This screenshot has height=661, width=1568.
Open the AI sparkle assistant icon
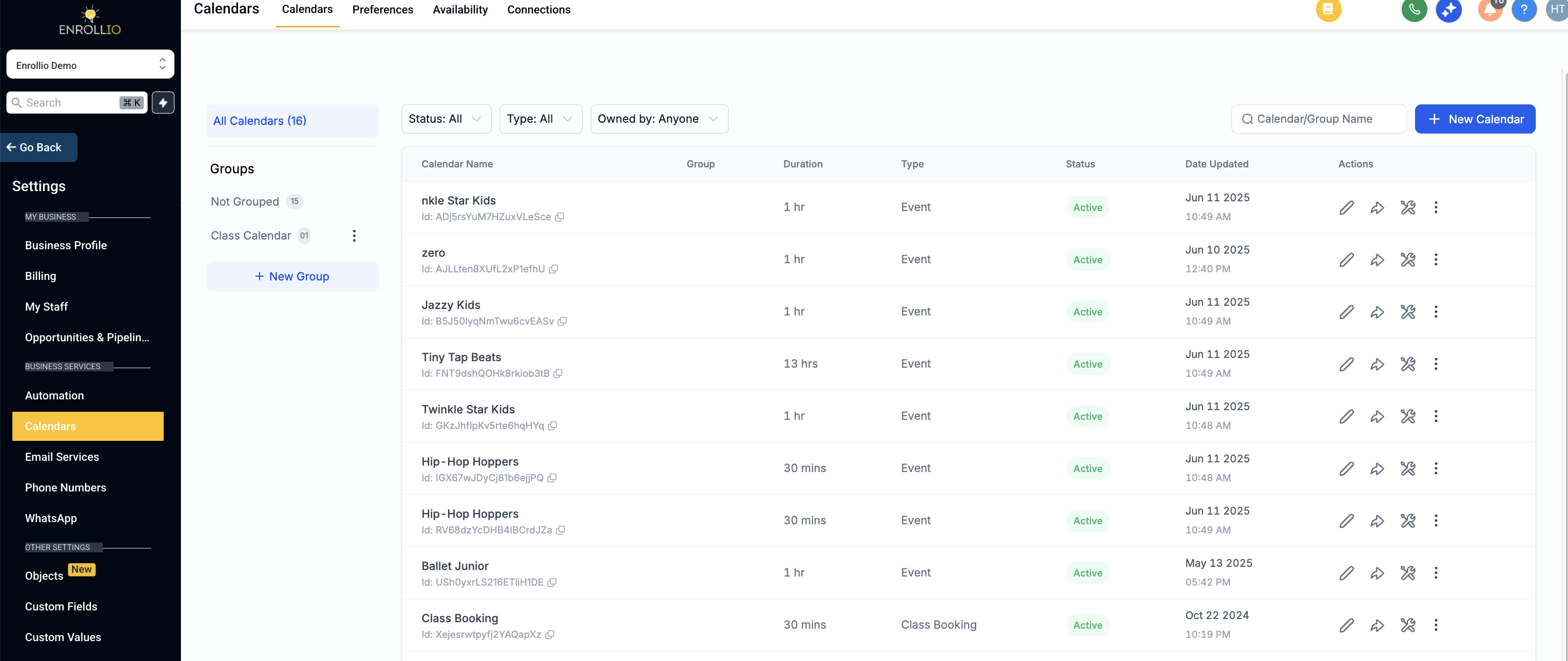tap(1448, 10)
